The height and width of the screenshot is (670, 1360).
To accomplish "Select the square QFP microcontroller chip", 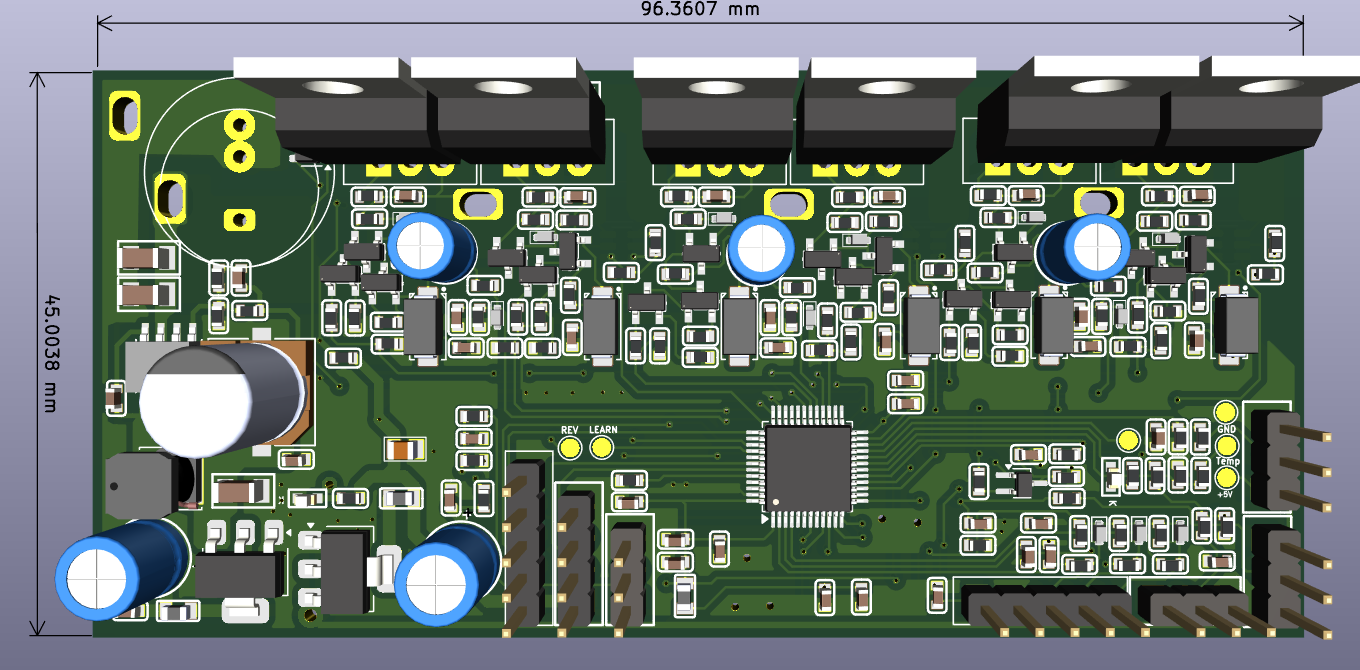I will pyautogui.click(x=808, y=466).
